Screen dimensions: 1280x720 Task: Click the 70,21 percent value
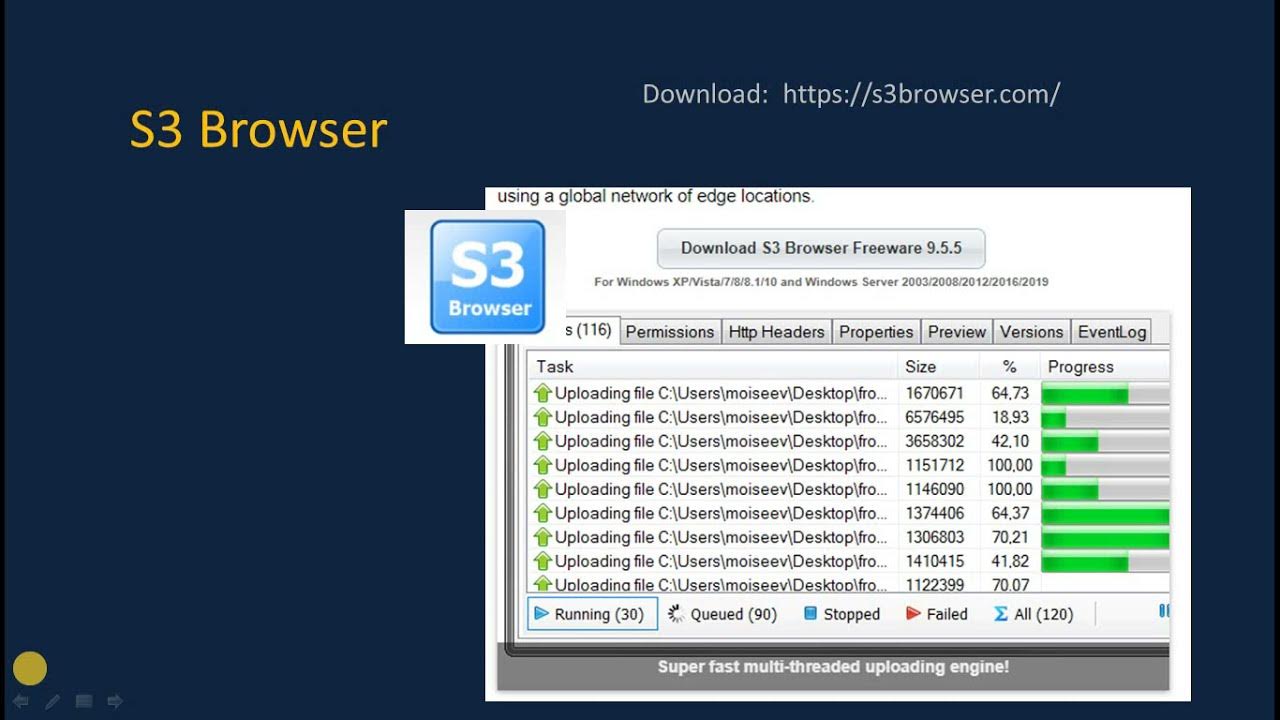coord(1010,537)
